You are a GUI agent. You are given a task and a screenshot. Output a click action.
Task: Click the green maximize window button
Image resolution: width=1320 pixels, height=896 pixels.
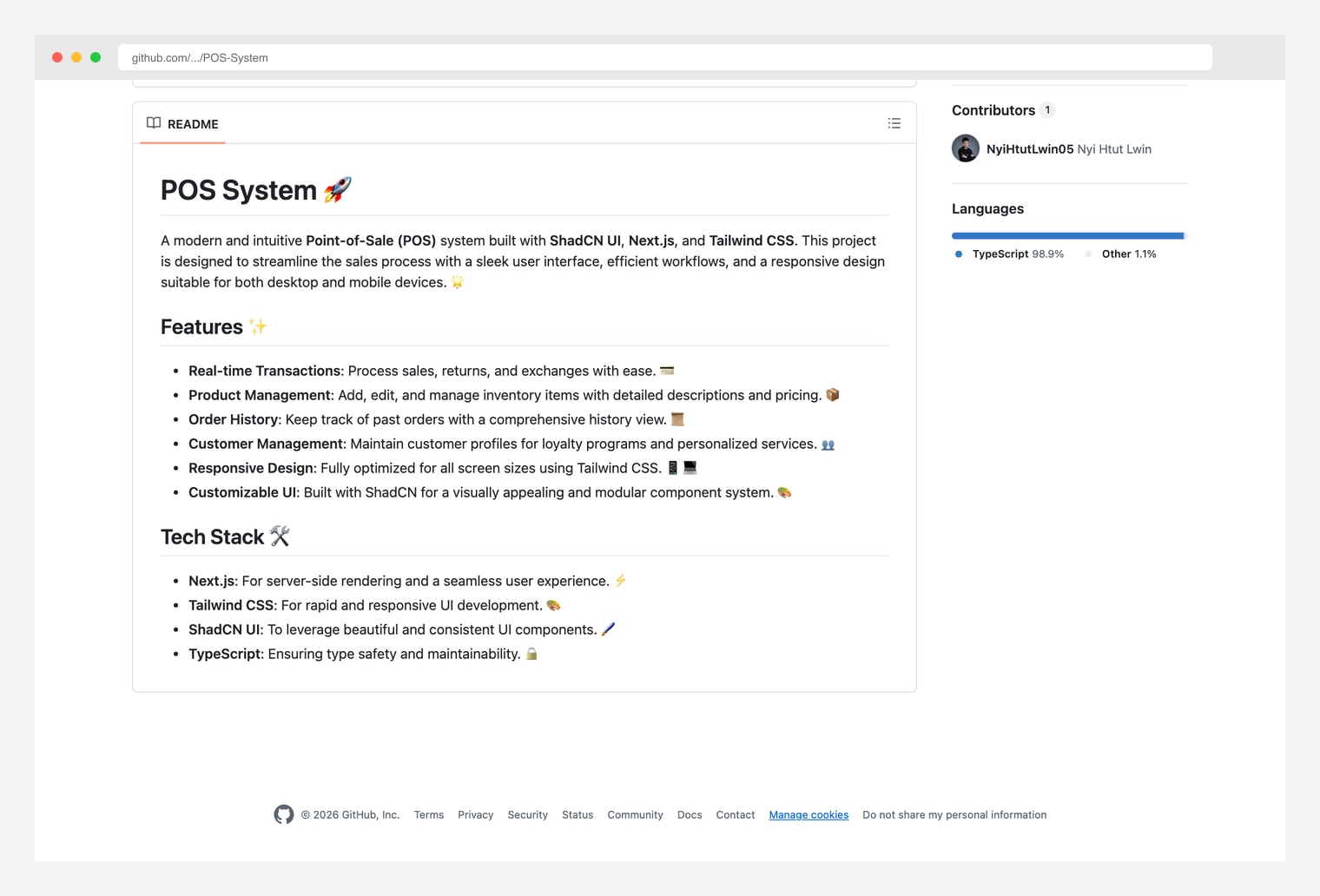click(x=96, y=57)
